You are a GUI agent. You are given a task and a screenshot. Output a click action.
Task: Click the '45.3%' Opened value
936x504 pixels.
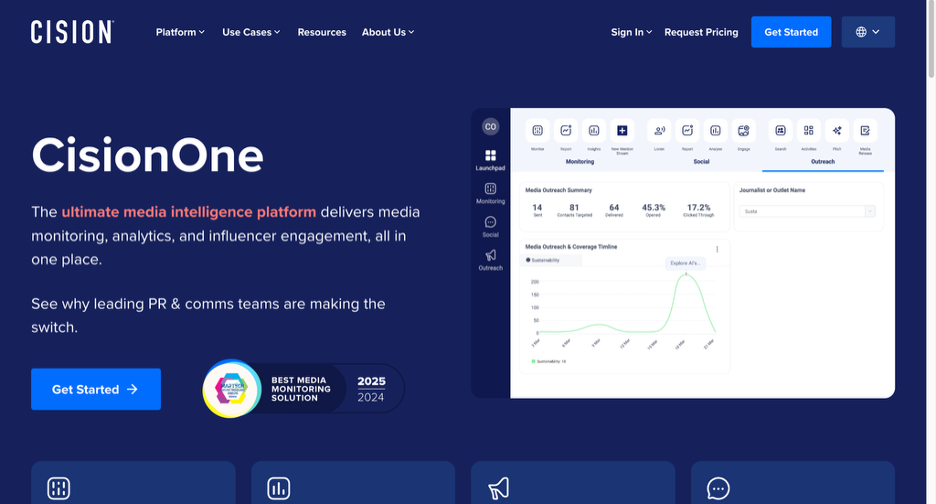tap(654, 207)
